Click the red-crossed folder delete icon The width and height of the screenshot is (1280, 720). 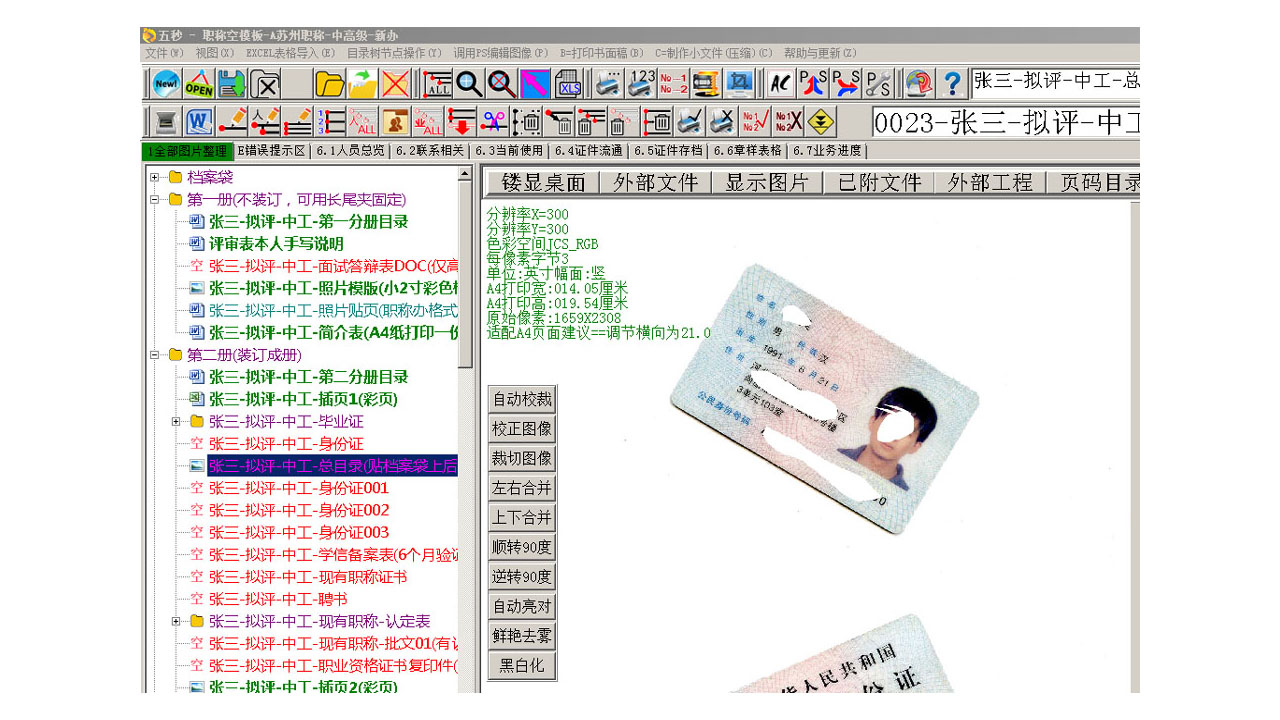pyautogui.click(x=396, y=83)
